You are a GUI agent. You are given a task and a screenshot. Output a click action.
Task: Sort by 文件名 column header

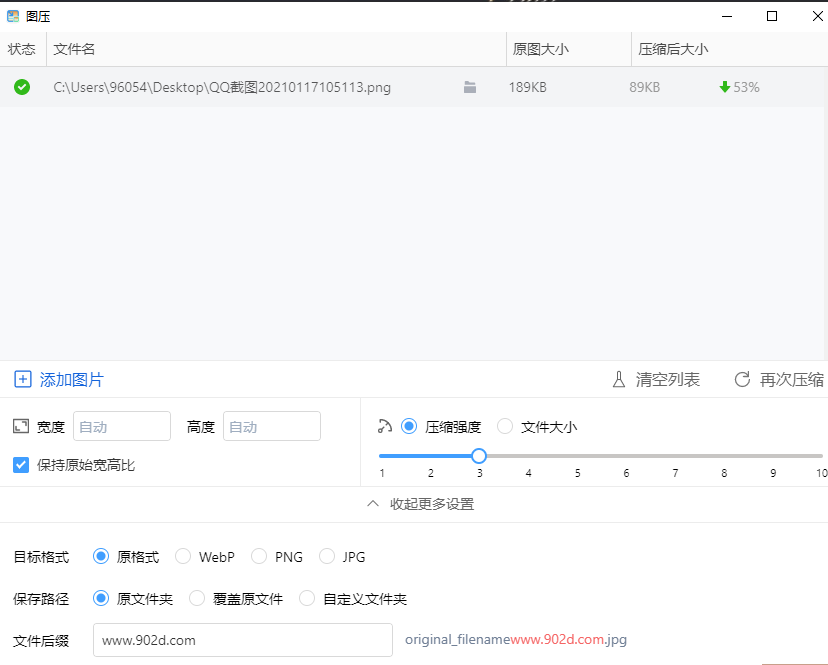(75, 49)
